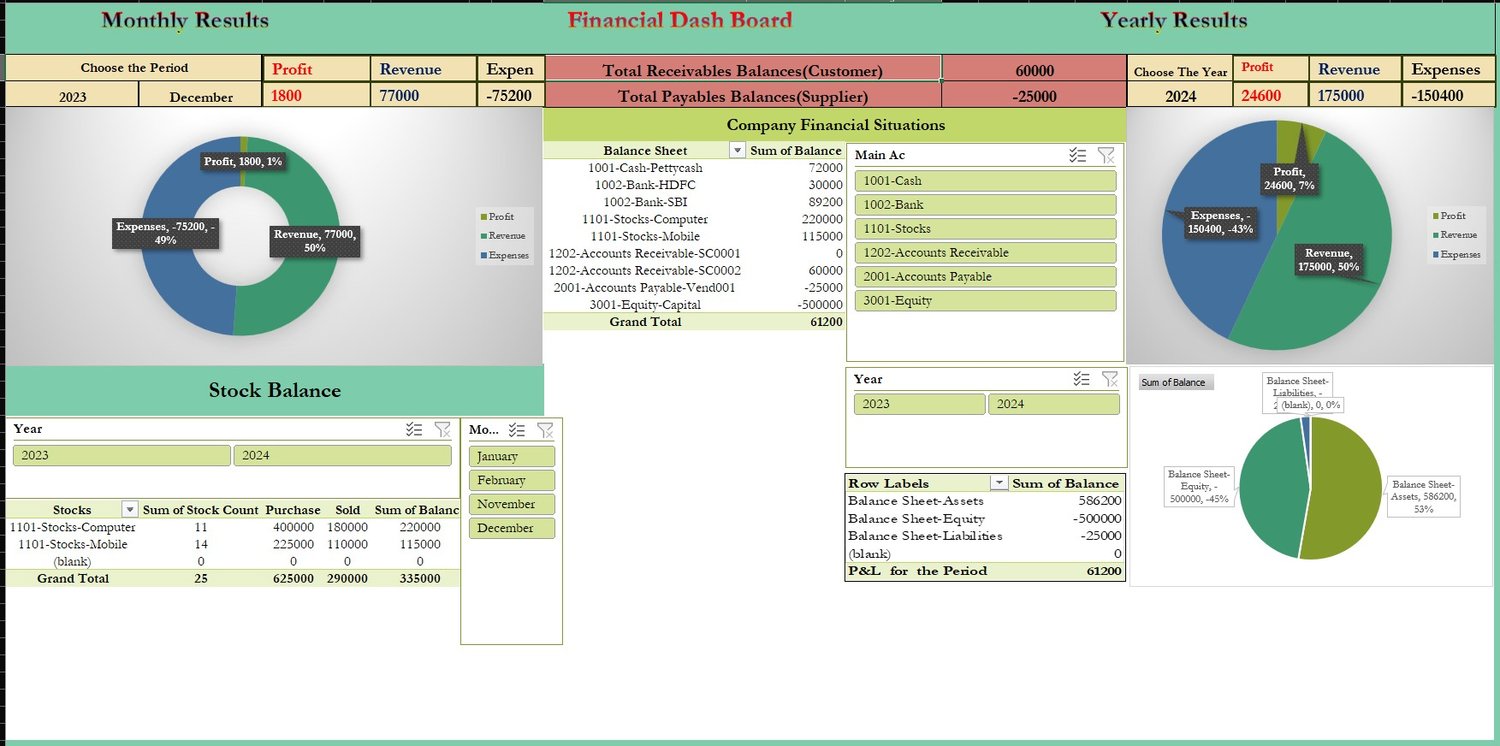The height and width of the screenshot is (746, 1500).
Task: Select the 1202-Accounts Receivable-SC0001 row label
Action: tap(645, 253)
